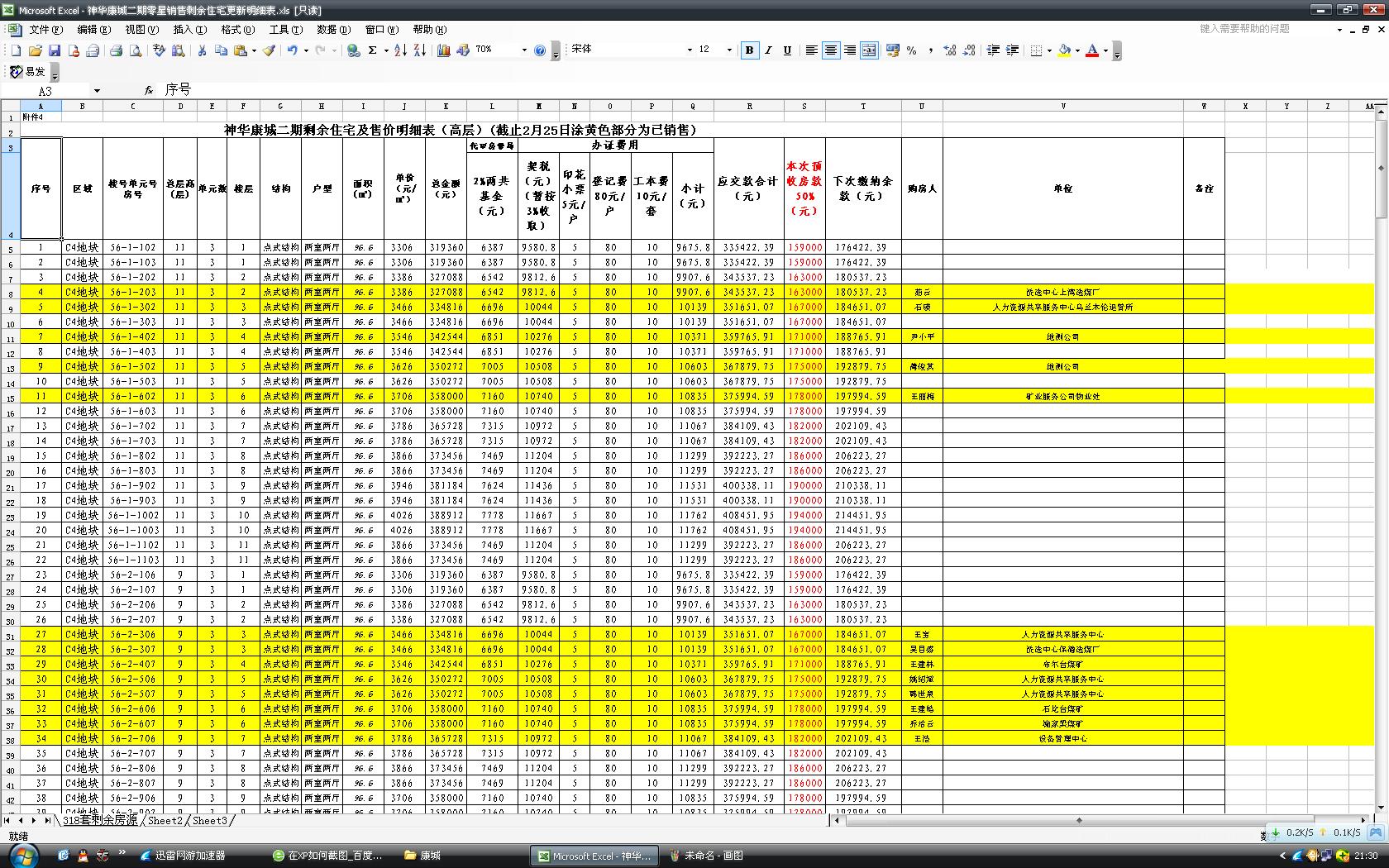Select the Format Painter brush icon

270,50
